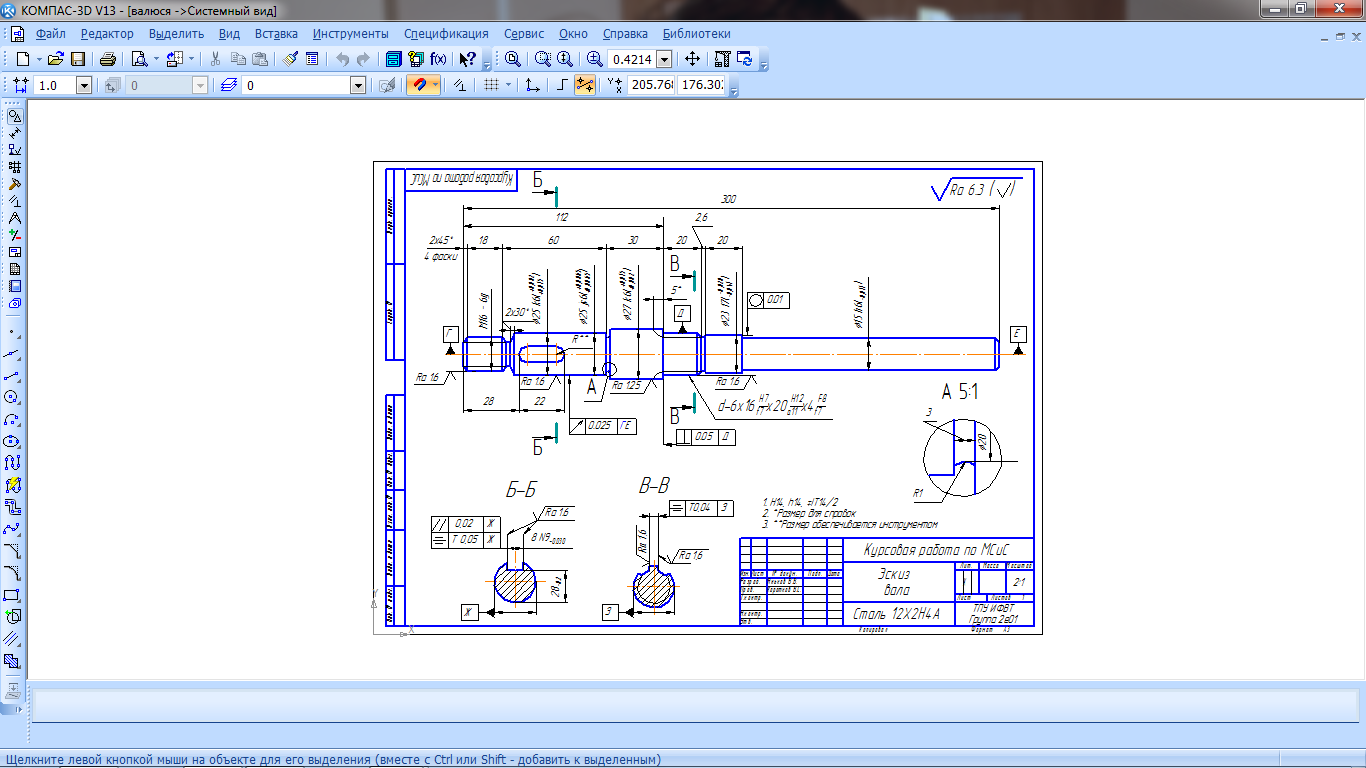
Task: Select the Ellipse tool in left toolbar
Action: coord(13,441)
